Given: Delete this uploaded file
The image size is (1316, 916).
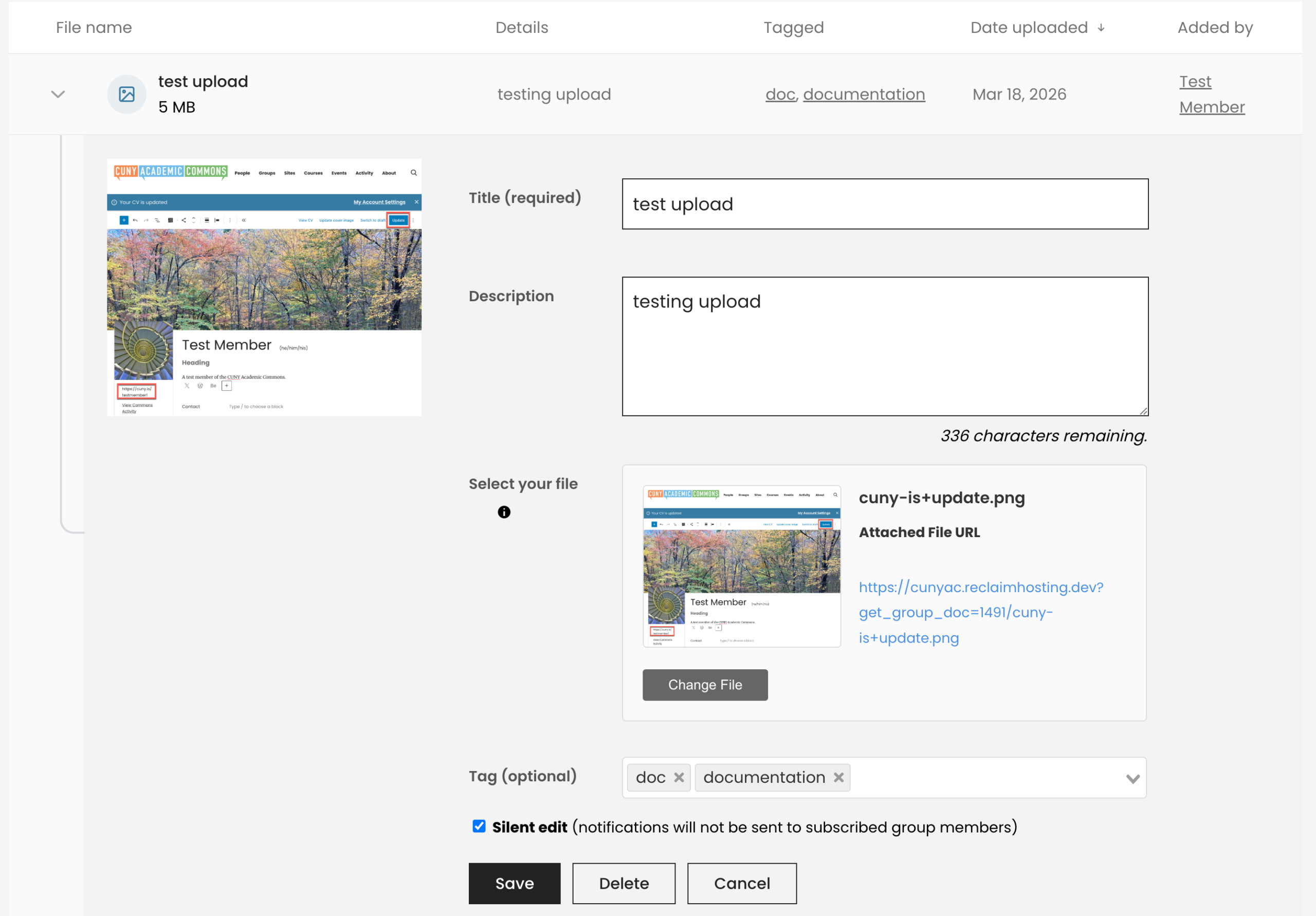Looking at the screenshot, I should tap(624, 883).
